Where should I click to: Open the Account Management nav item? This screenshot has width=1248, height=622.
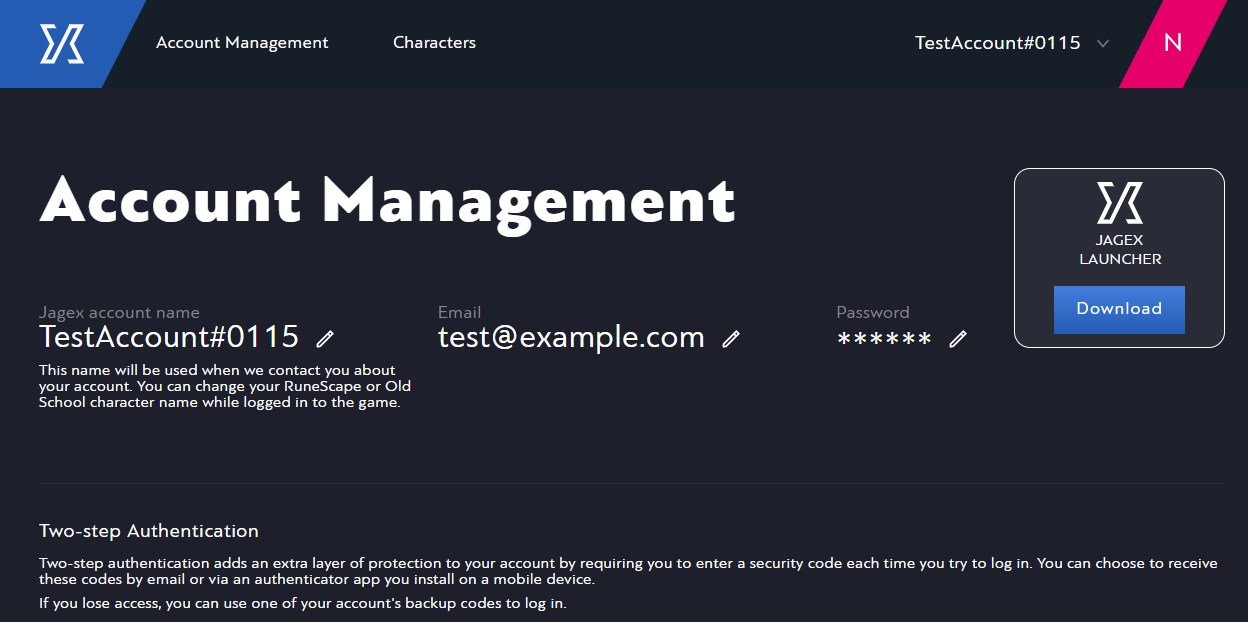(x=242, y=43)
